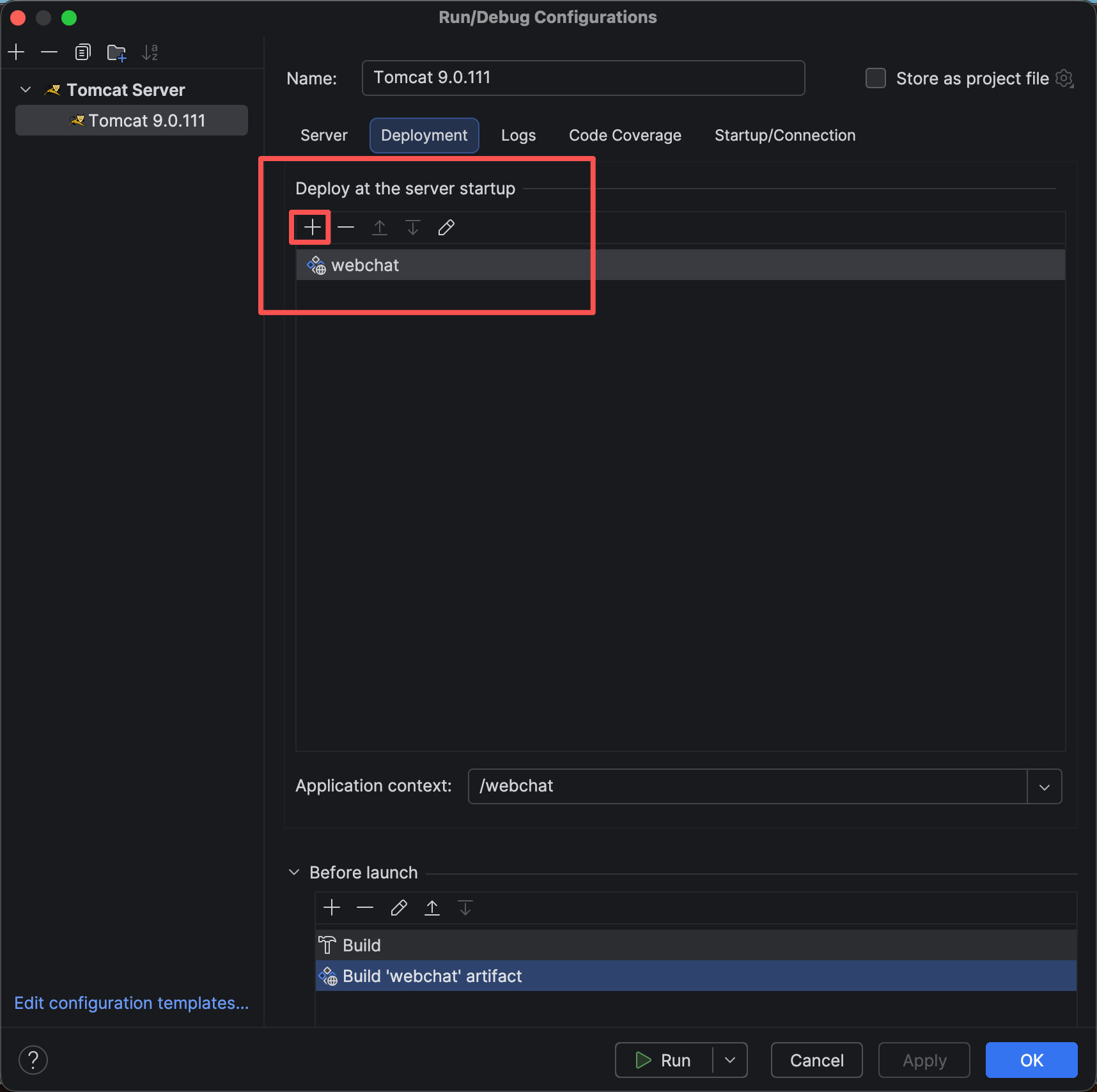Image resolution: width=1097 pixels, height=1092 pixels.
Task: Copy the selected configuration
Action: [x=82, y=52]
